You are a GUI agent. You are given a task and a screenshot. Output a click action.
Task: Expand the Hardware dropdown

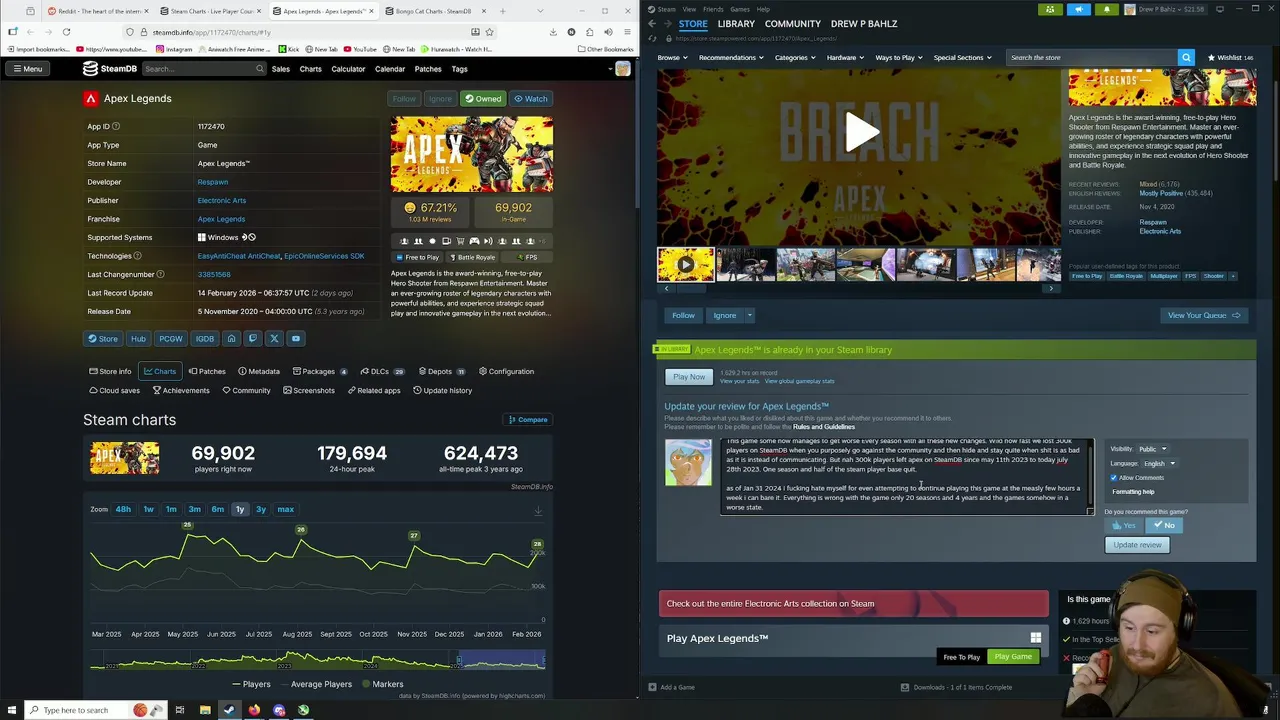tap(845, 57)
